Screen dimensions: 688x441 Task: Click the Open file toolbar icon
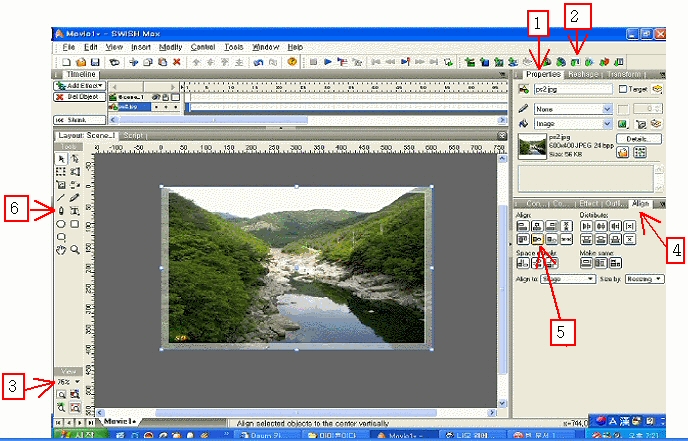(x=81, y=62)
